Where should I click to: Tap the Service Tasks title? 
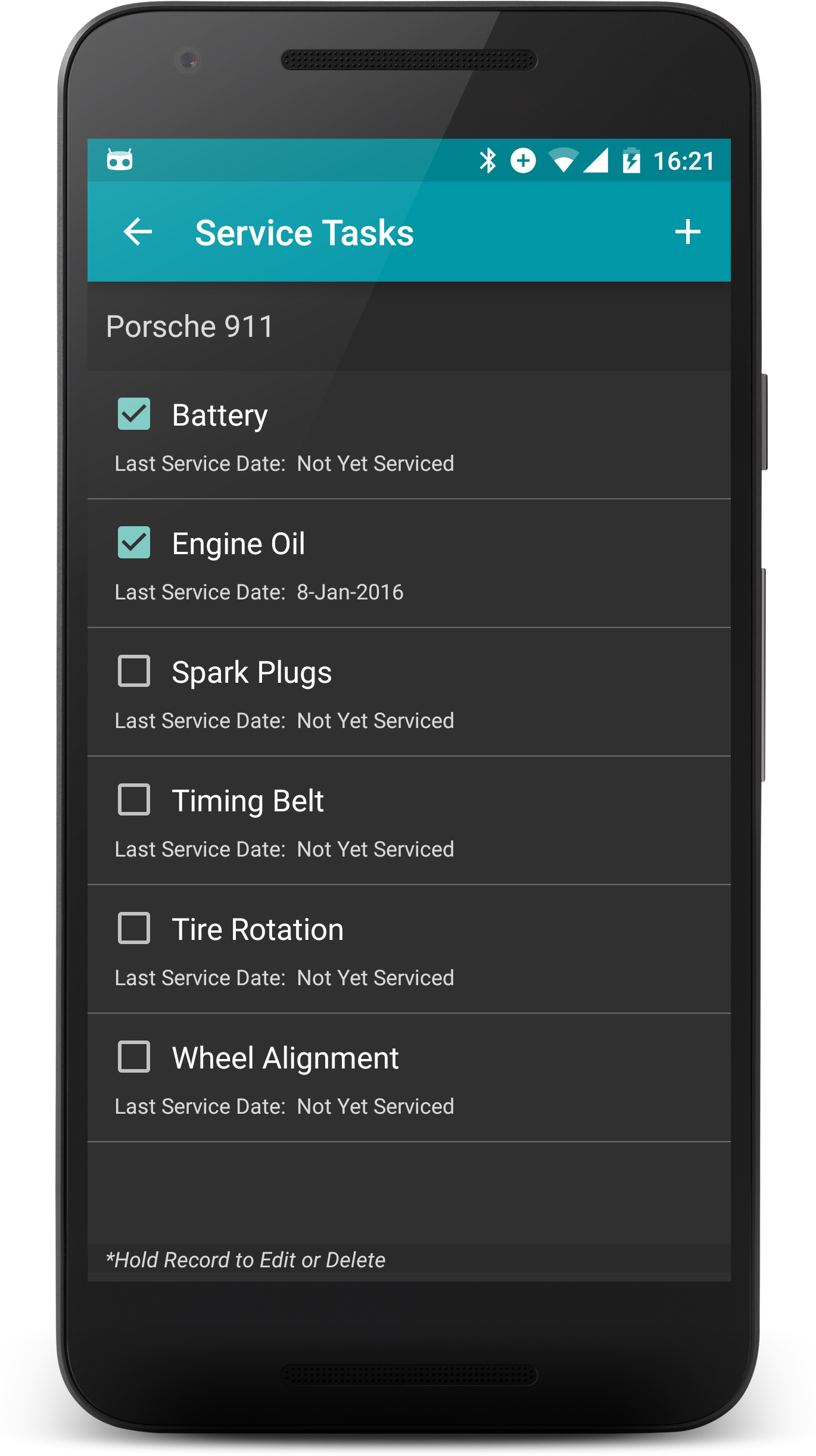(x=304, y=233)
